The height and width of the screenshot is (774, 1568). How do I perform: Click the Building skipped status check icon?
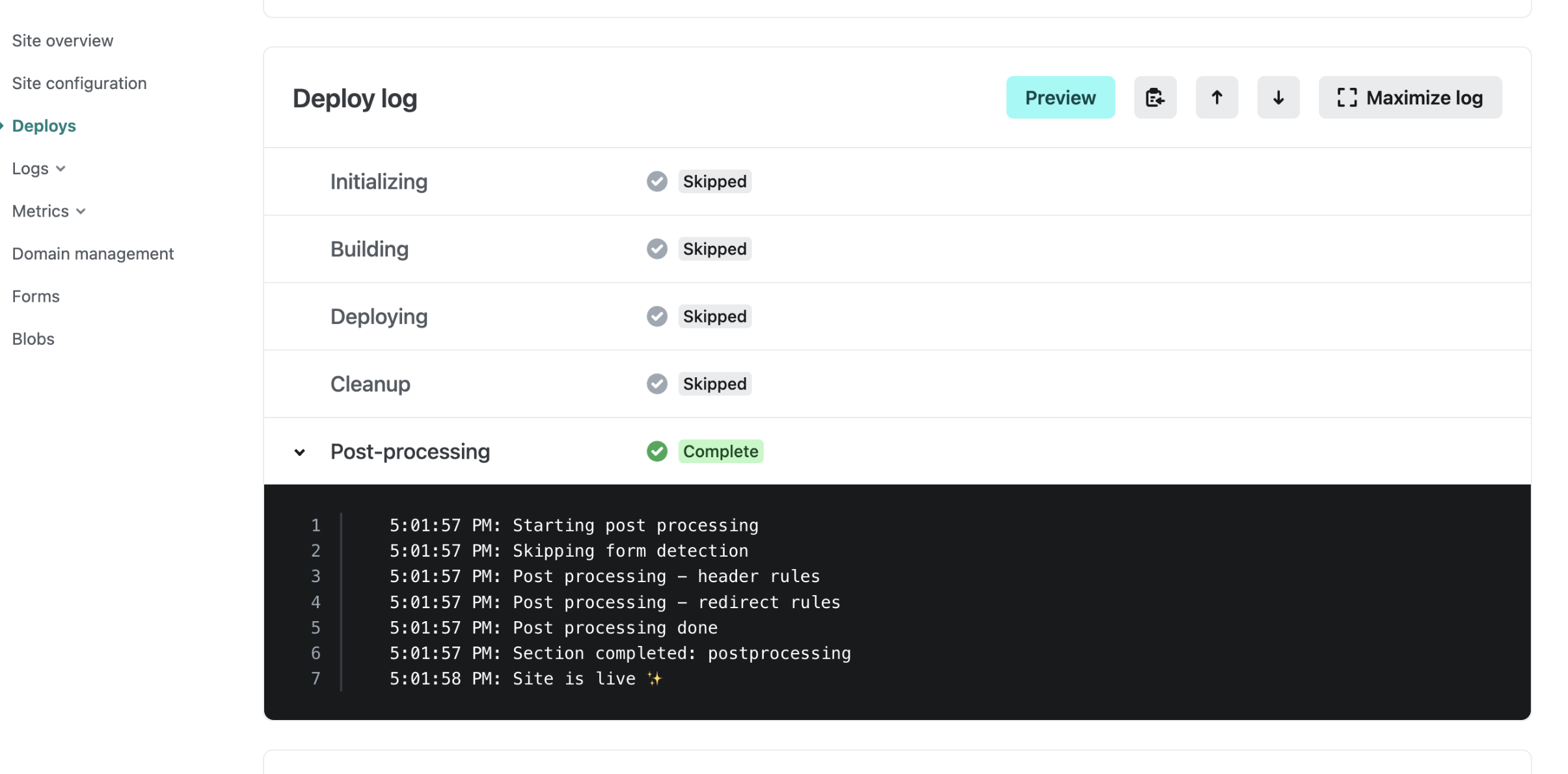(x=656, y=249)
